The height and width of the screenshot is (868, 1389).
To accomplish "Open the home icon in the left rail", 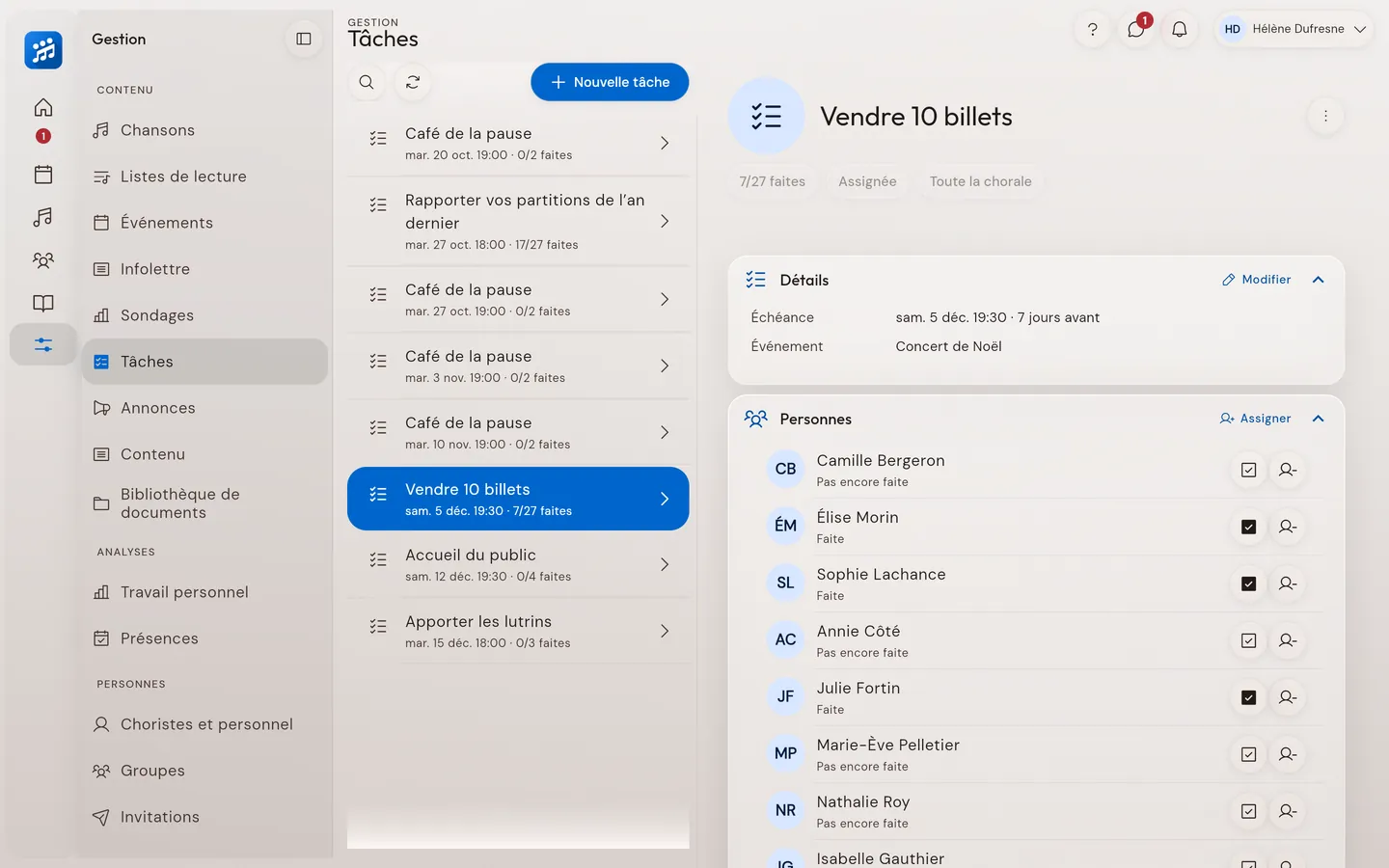I will 43,107.
